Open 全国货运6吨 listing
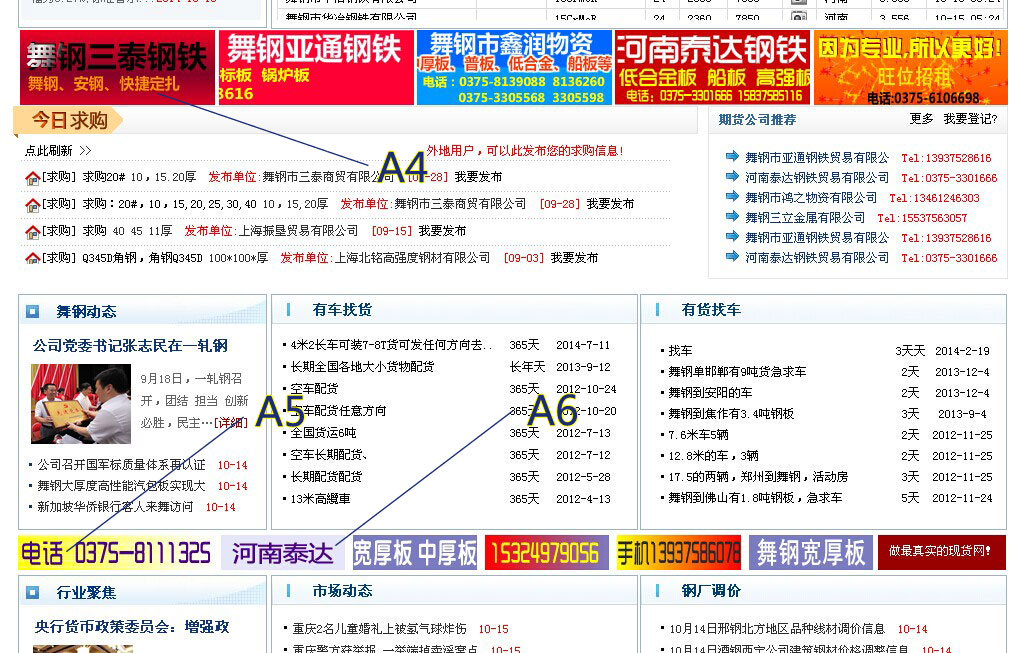Image resolution: width=1024 pixels, height=653 pixels. pyautogui.click(x=323, y=433)
